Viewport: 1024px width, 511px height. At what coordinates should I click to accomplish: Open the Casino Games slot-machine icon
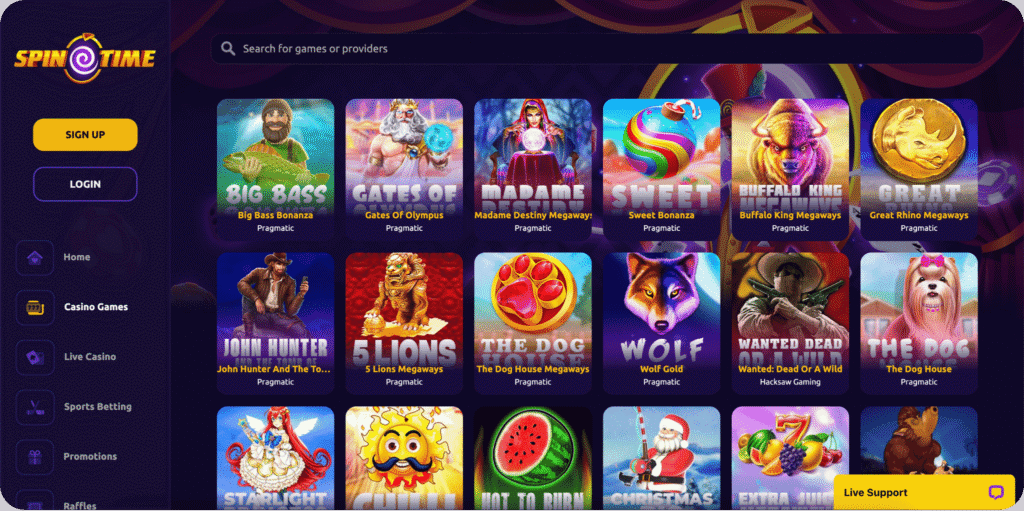point(35,307)
